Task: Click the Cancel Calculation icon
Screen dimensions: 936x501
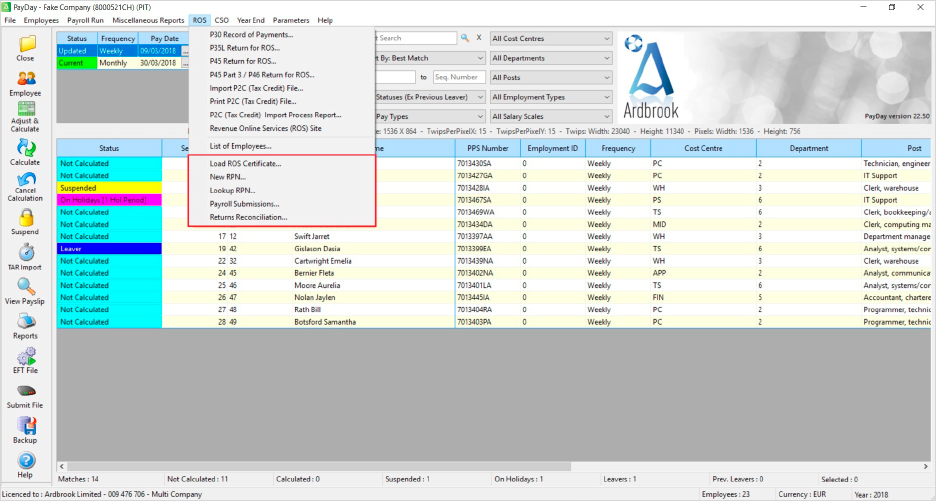Action: pos(26,179)
